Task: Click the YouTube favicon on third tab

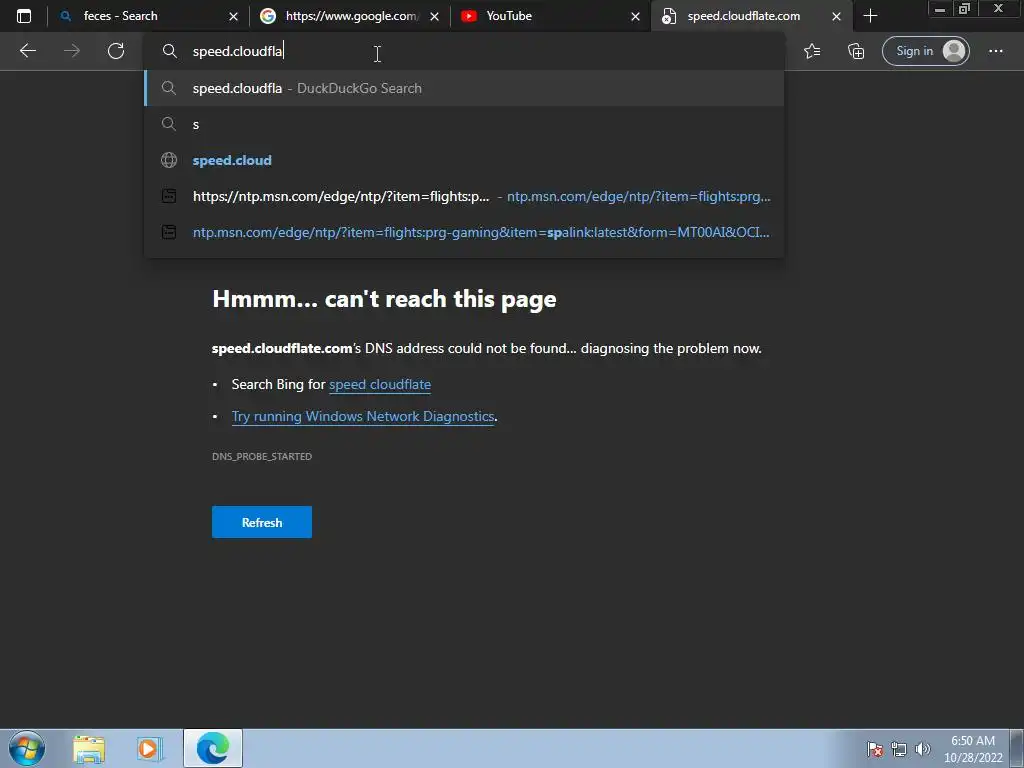Action: (469, 16)
